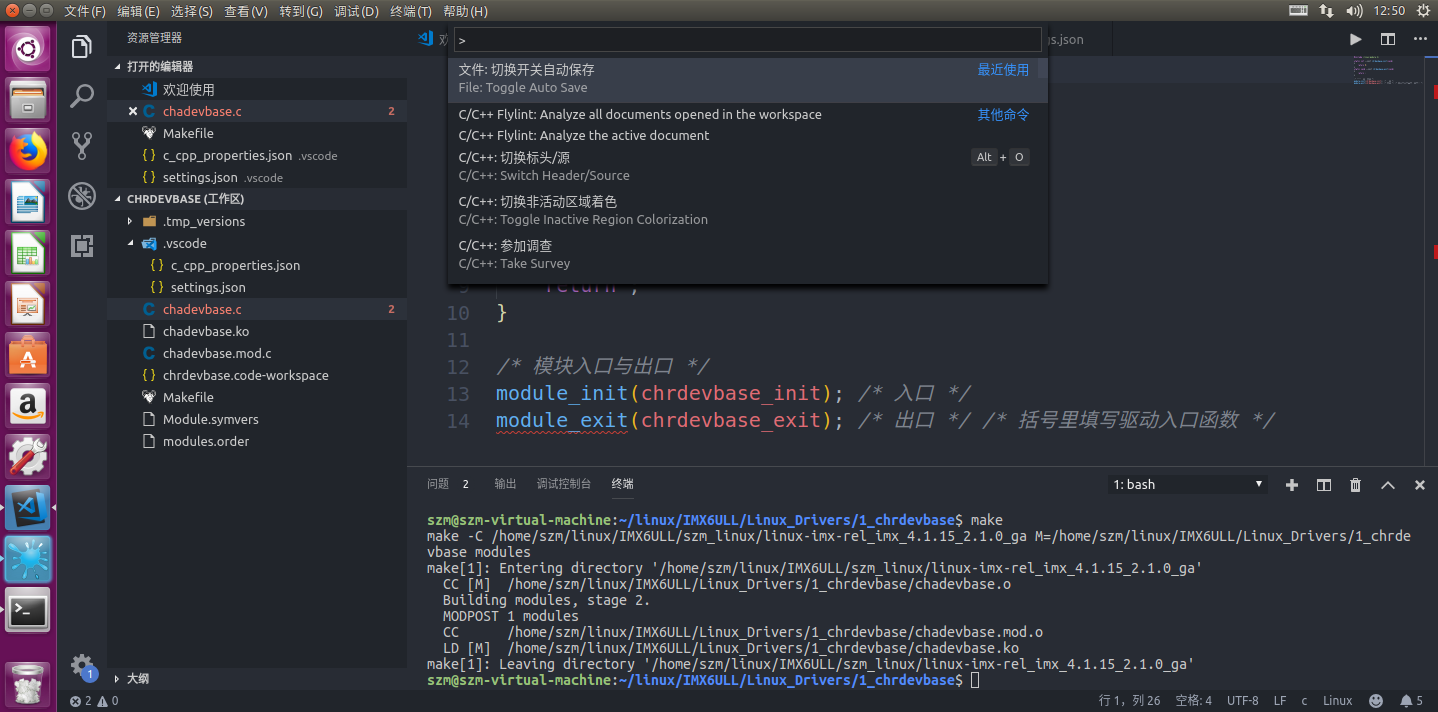
Task: Expand the .tmp_versions folder
Action: [x=256, y=221]
